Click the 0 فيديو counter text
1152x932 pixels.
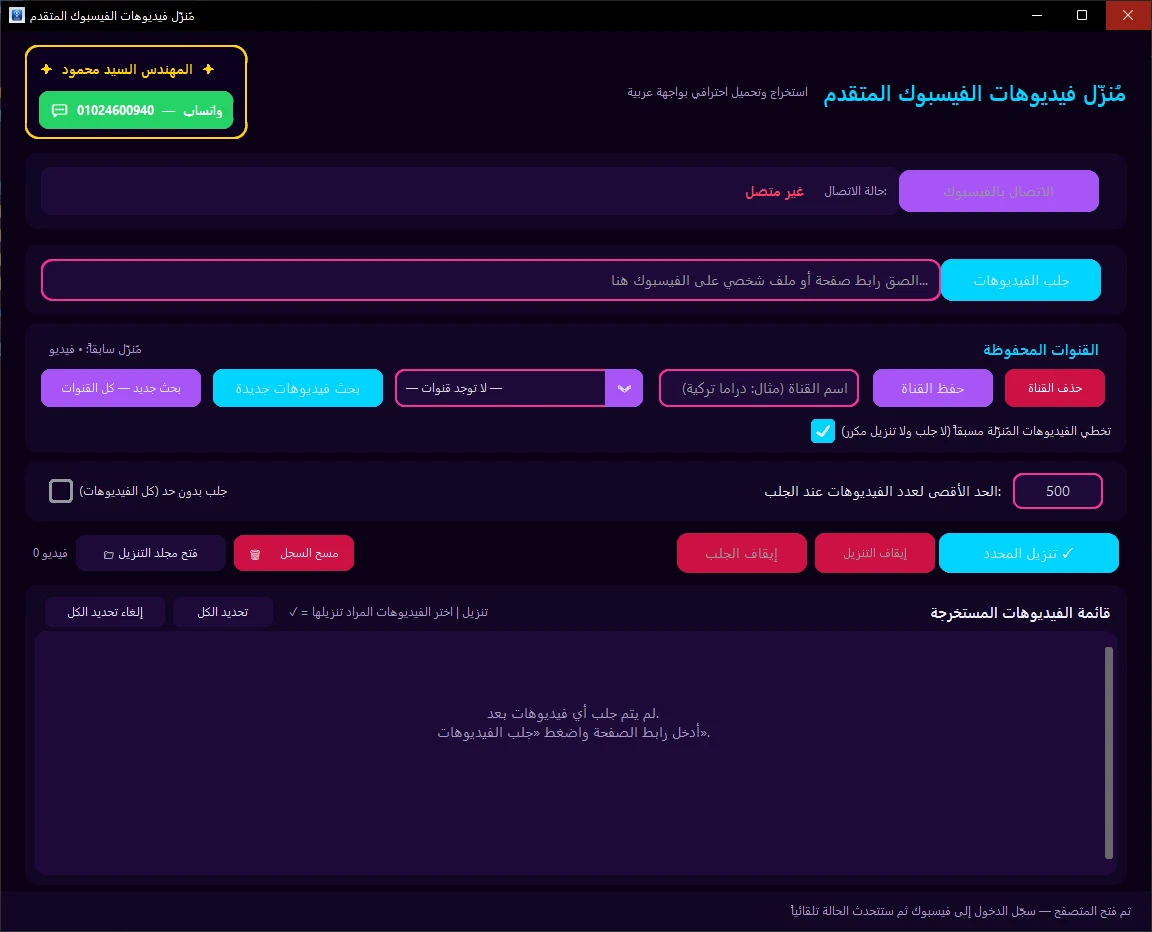50,553
